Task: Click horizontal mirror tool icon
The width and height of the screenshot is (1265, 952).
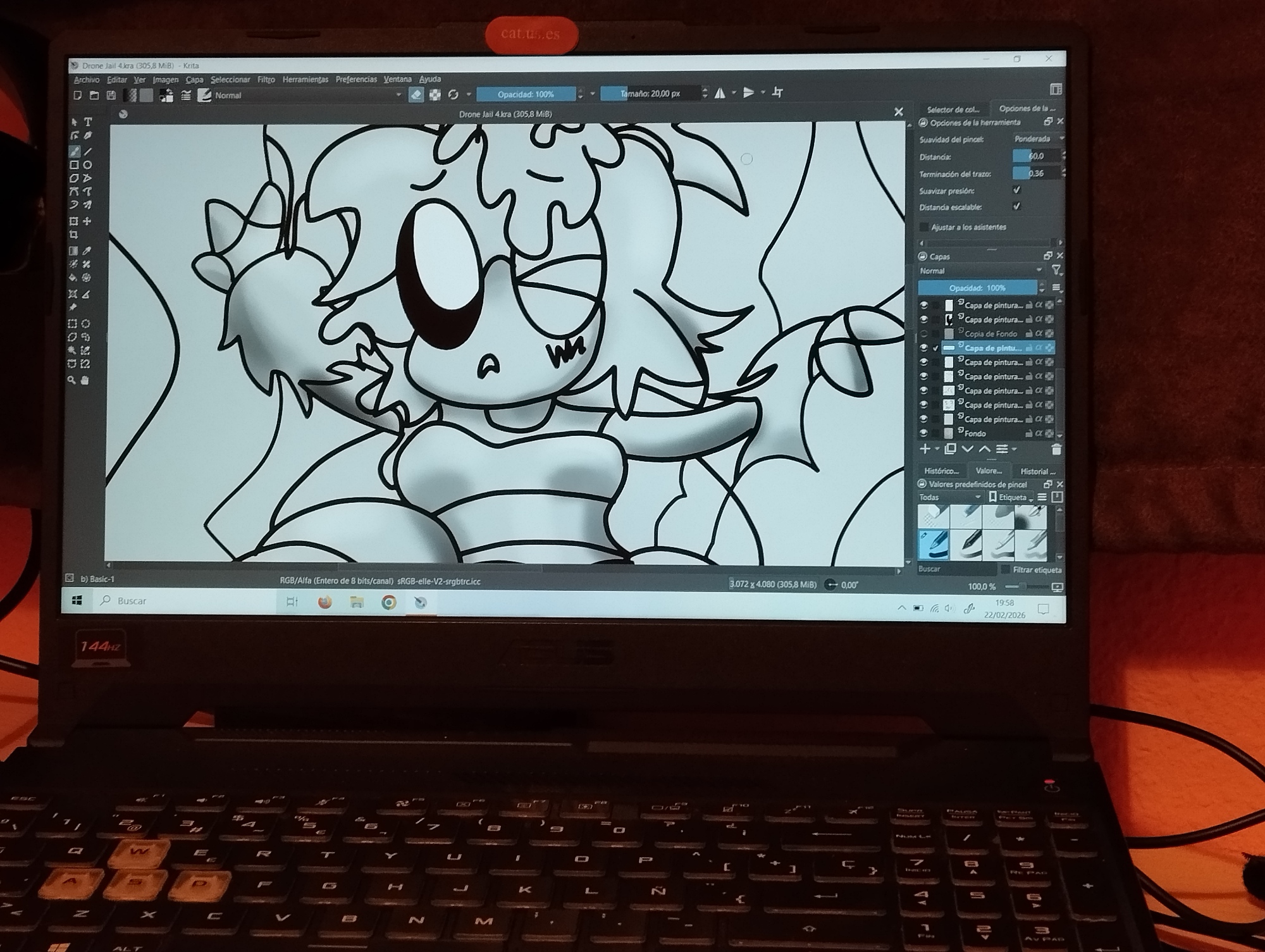Action: pyautogui.click(x=720, y=93)
